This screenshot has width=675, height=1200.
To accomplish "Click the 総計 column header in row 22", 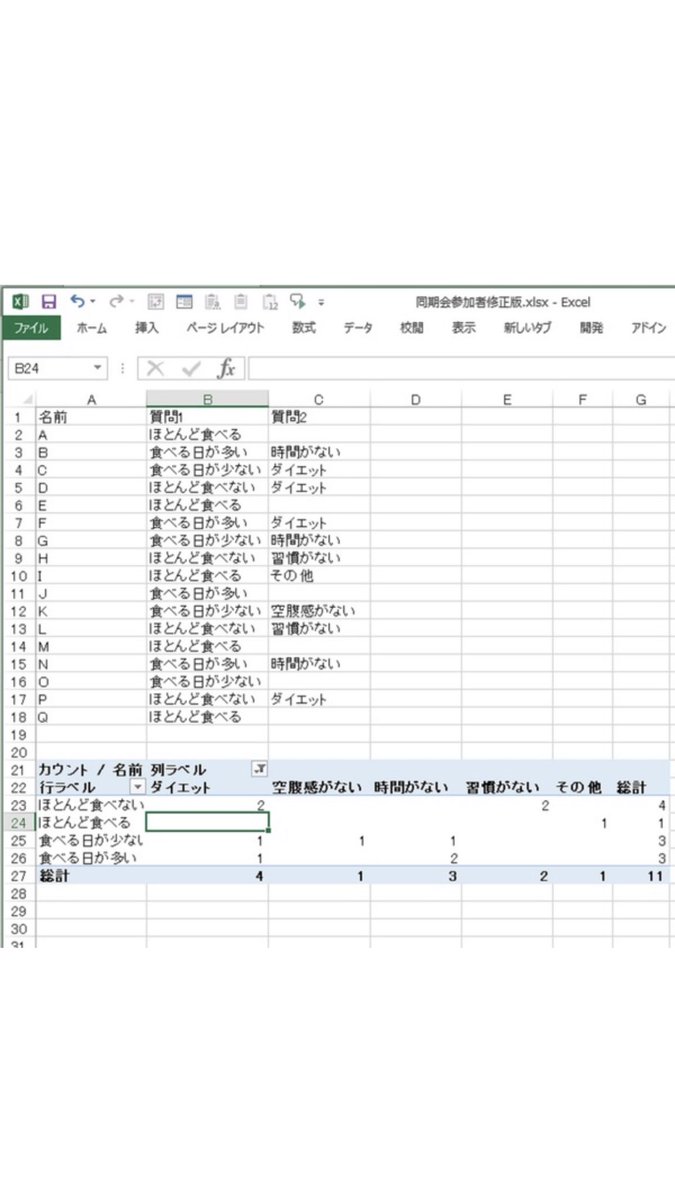I will pos(641,787).
